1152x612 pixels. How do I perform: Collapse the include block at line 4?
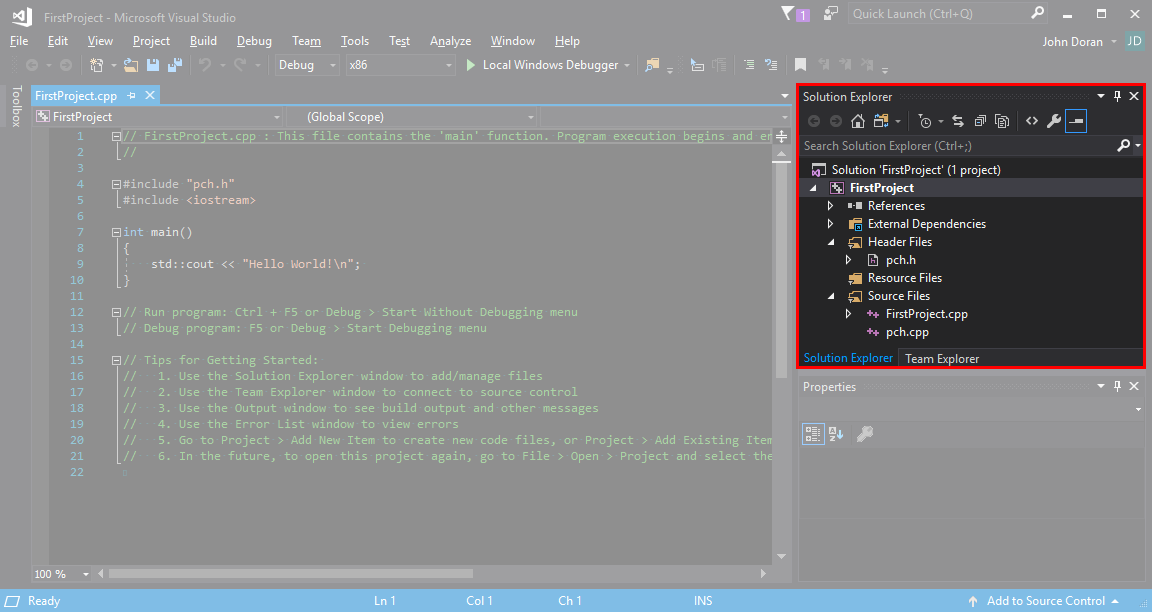[x=116, y=184]
